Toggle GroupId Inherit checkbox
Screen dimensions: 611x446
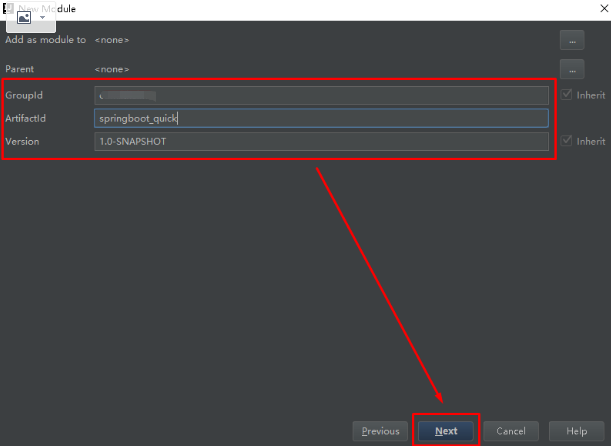click(566, 95)
